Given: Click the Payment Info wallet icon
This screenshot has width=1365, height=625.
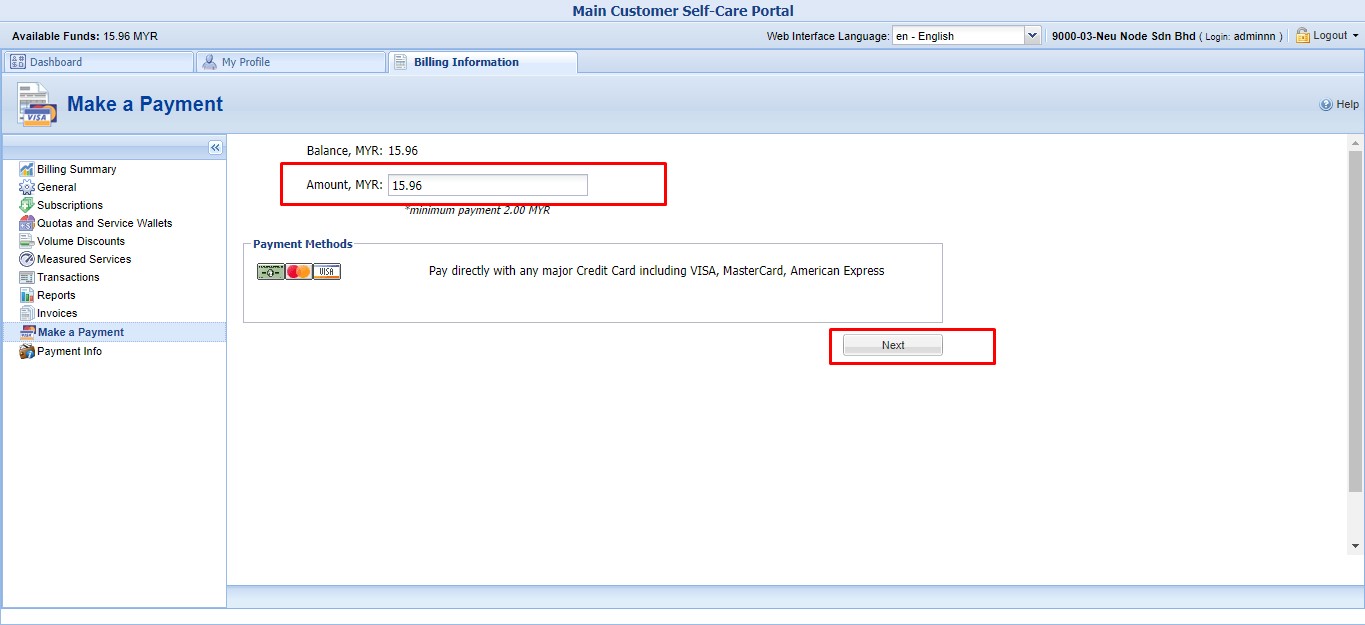Looking at the screenshot, I should (27, 351).
